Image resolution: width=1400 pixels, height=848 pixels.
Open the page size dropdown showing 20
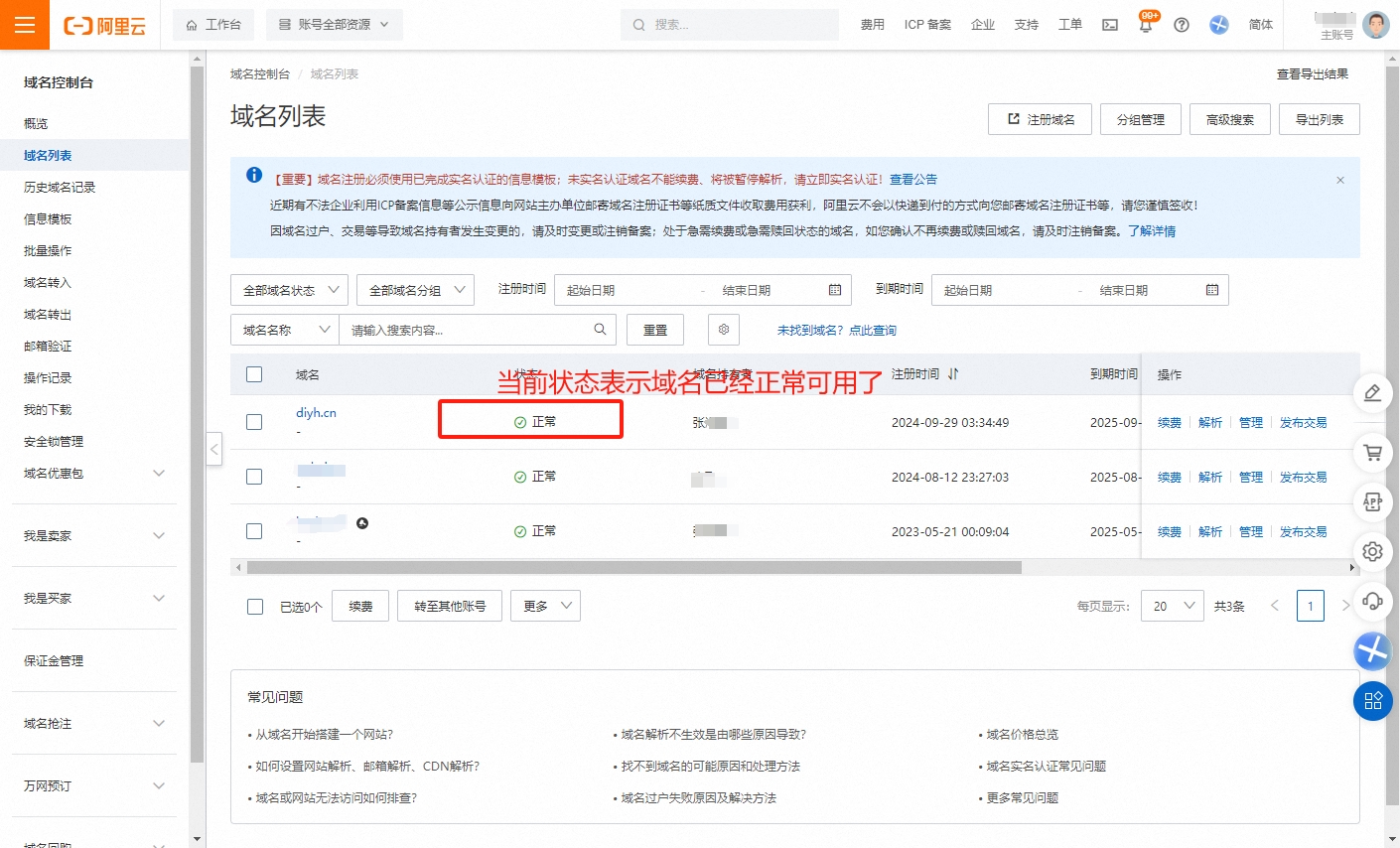pos(1172,606)
